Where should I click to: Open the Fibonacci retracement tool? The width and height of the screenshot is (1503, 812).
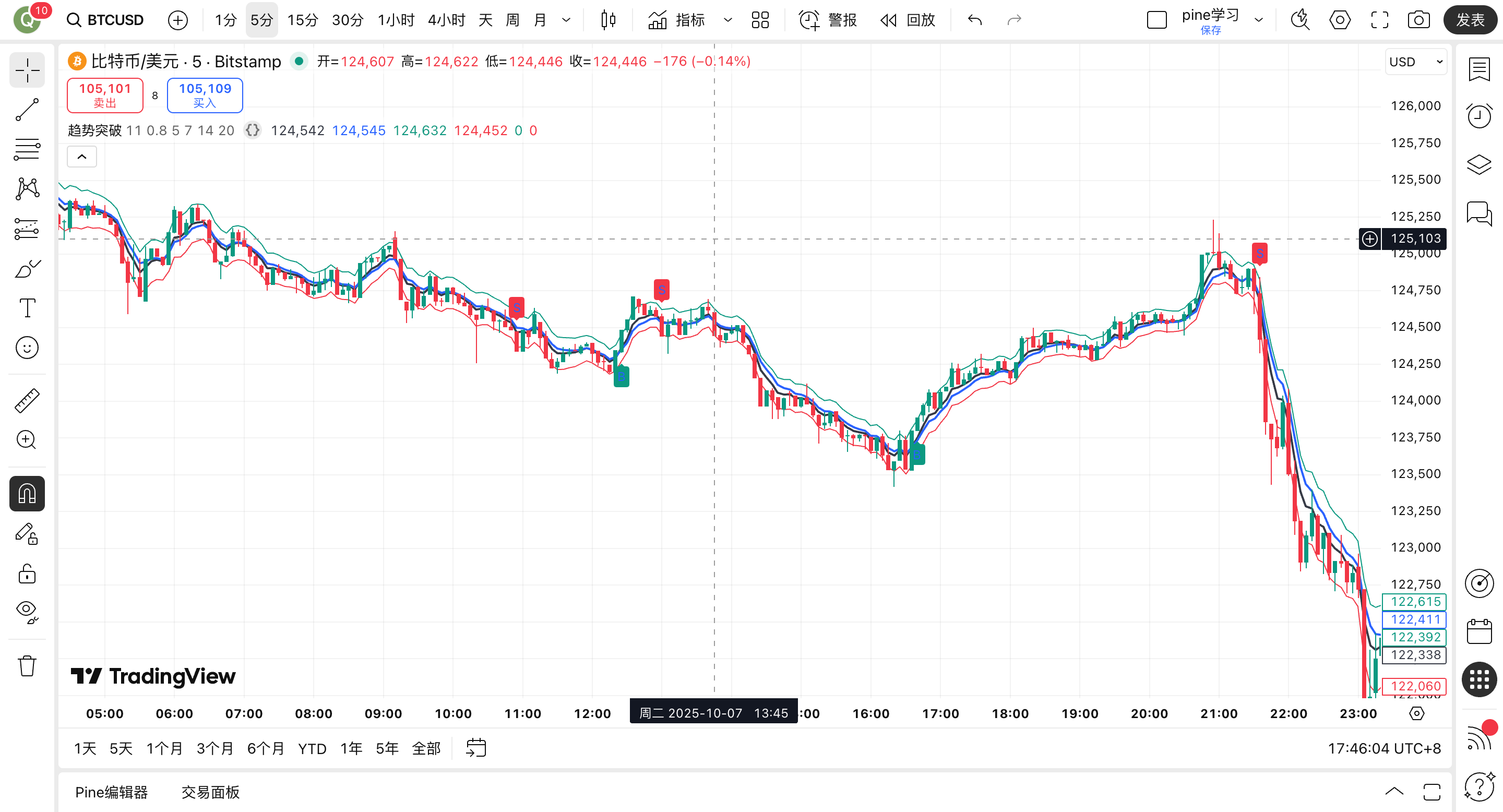point(27,149)
